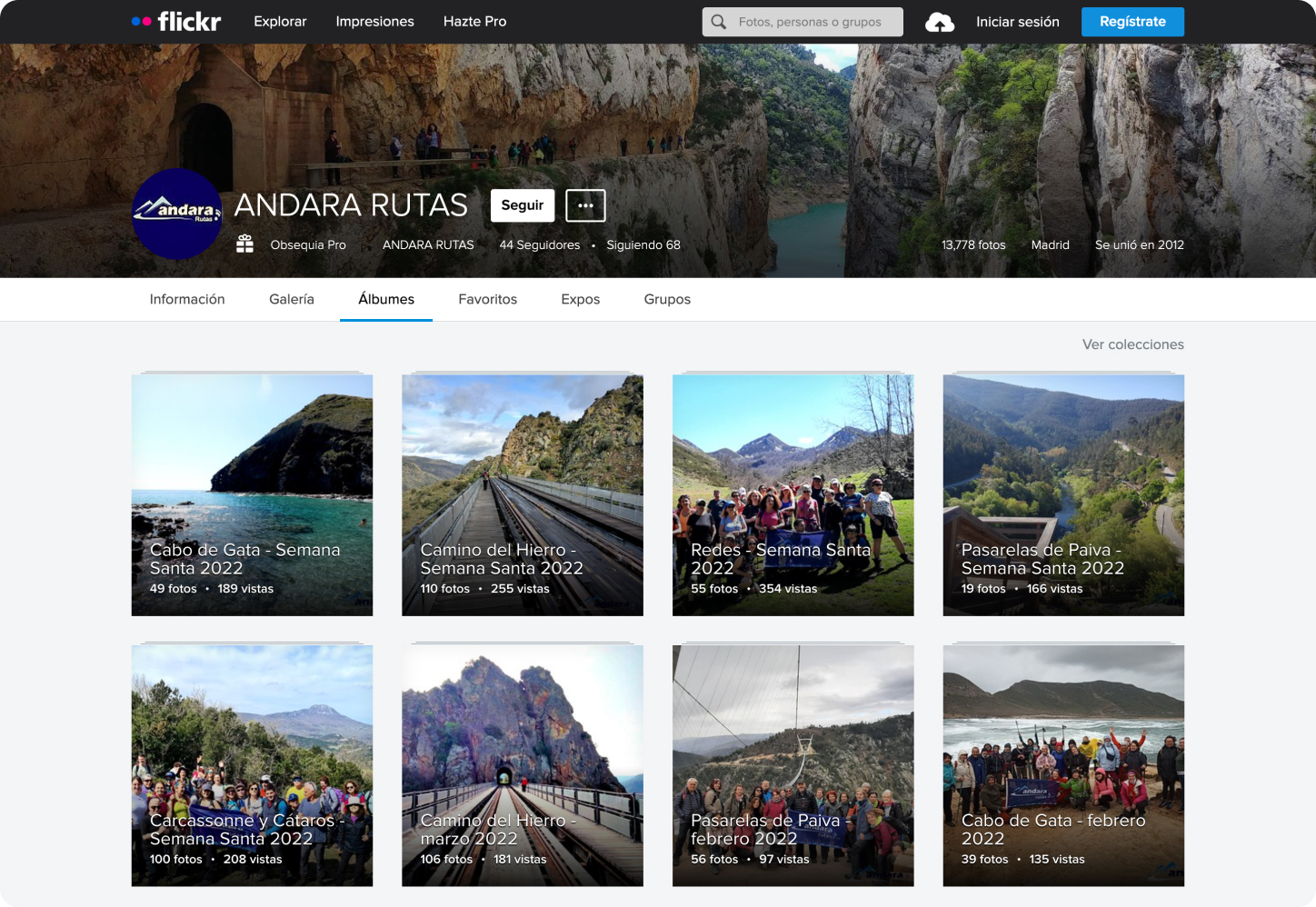Open the Andara Rutas profile avatar
Viewport: 1316px width, 907px height.
click(177, 214)
